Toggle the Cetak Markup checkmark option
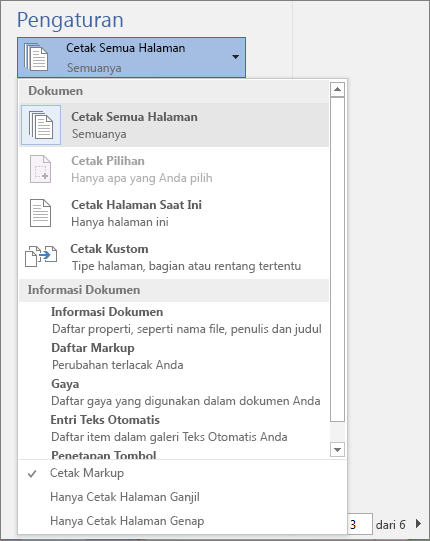 [182, 473]
